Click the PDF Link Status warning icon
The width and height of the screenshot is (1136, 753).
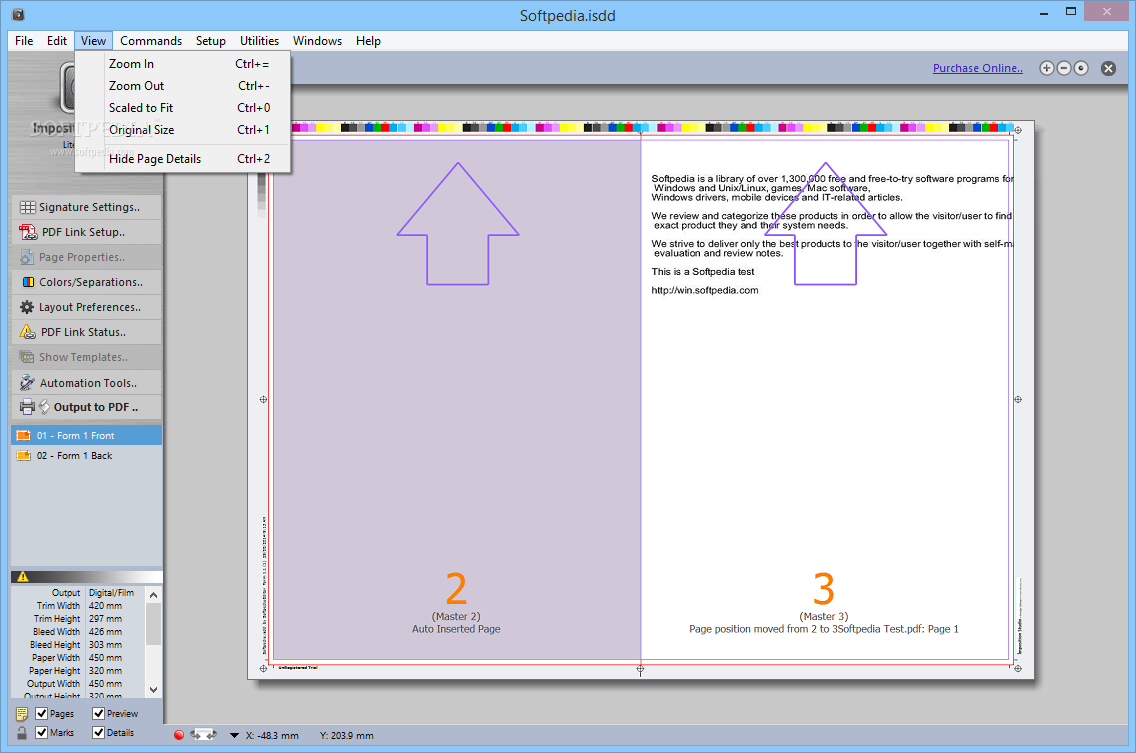pos(28,332)
